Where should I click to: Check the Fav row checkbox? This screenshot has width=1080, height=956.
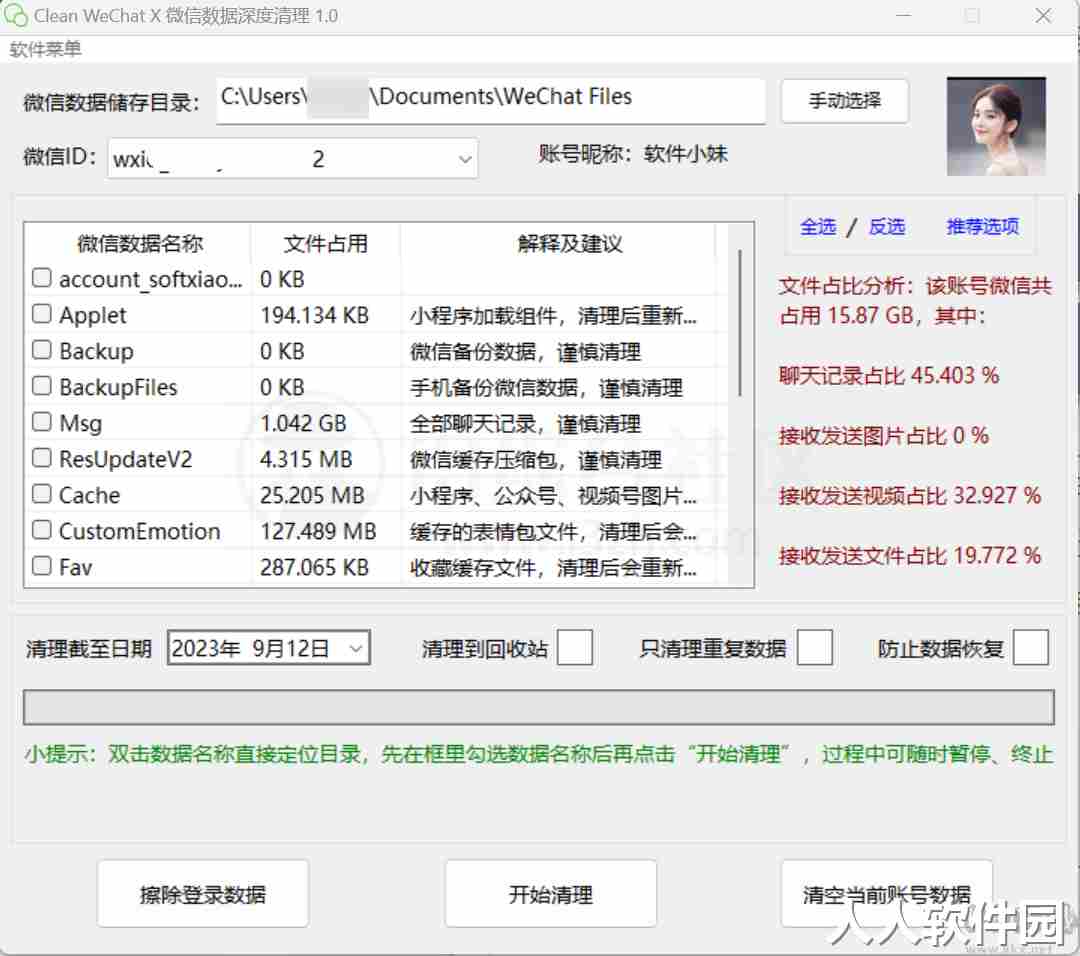click(42, 566)
